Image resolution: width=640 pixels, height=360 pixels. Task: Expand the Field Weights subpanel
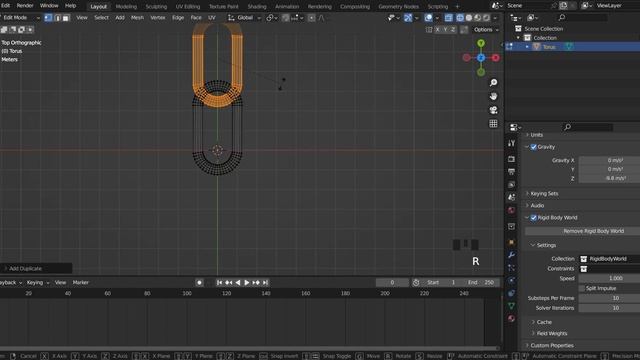[551, 333]
